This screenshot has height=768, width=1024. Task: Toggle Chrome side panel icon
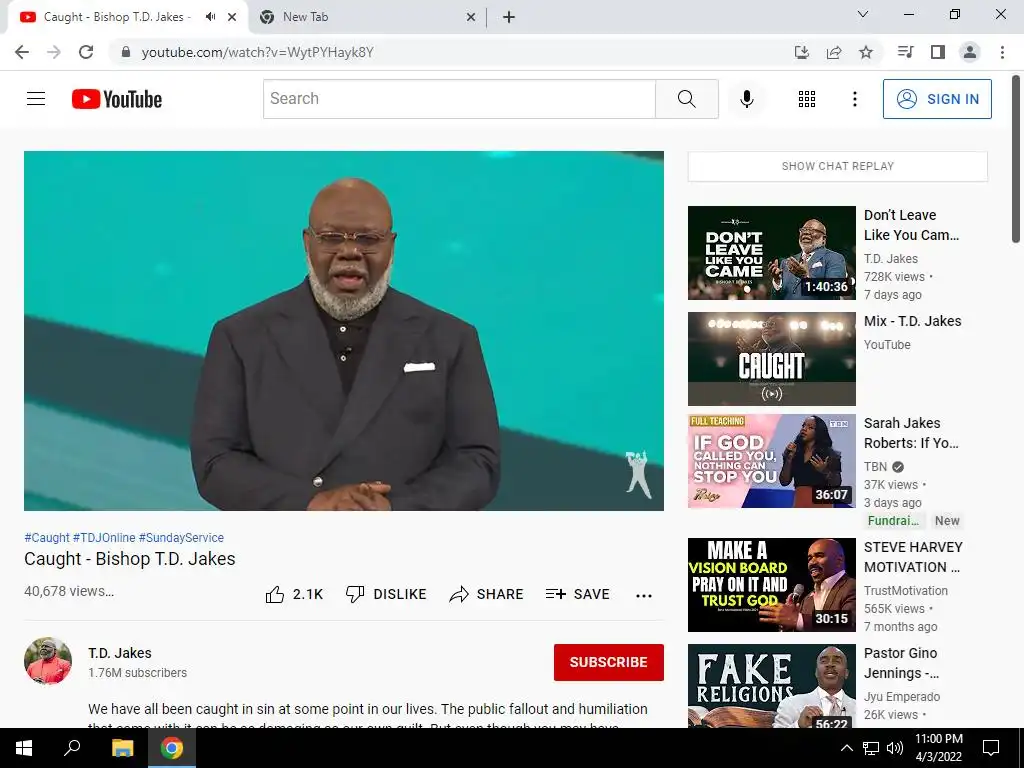[x=938, y=52]
